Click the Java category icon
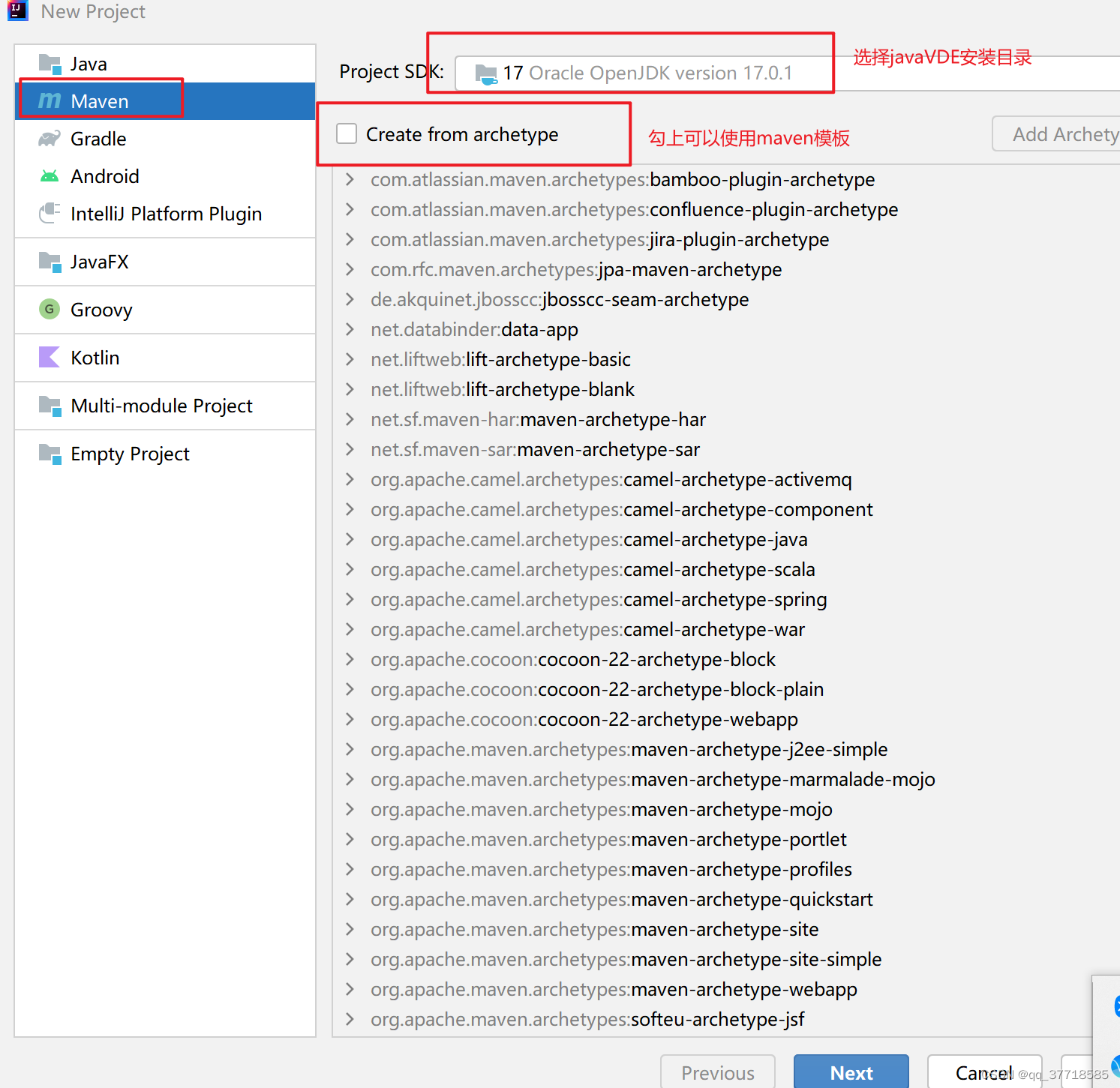1120x1088 pixels. click(x=50, y=63)
